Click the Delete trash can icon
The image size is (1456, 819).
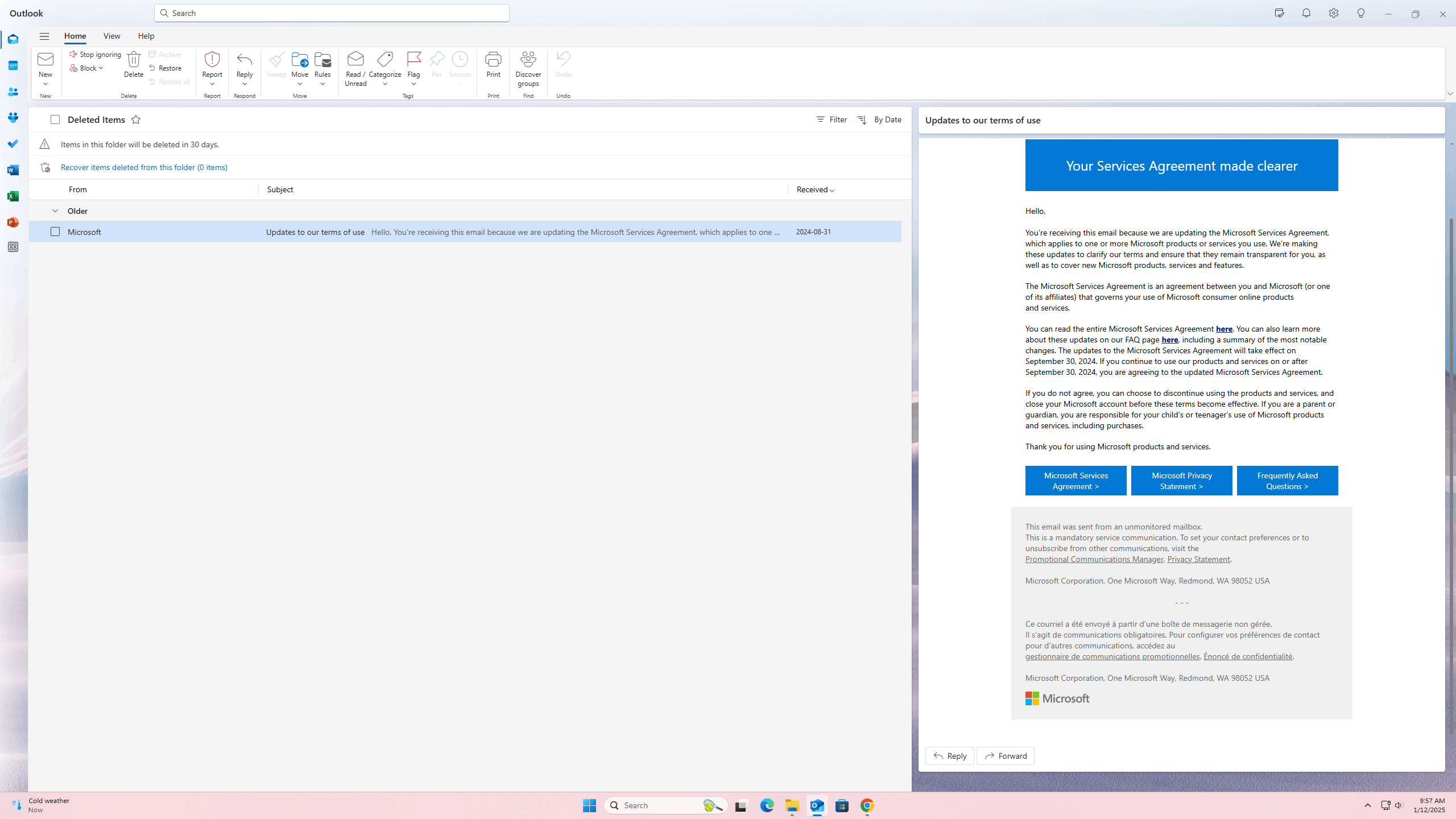134,64
